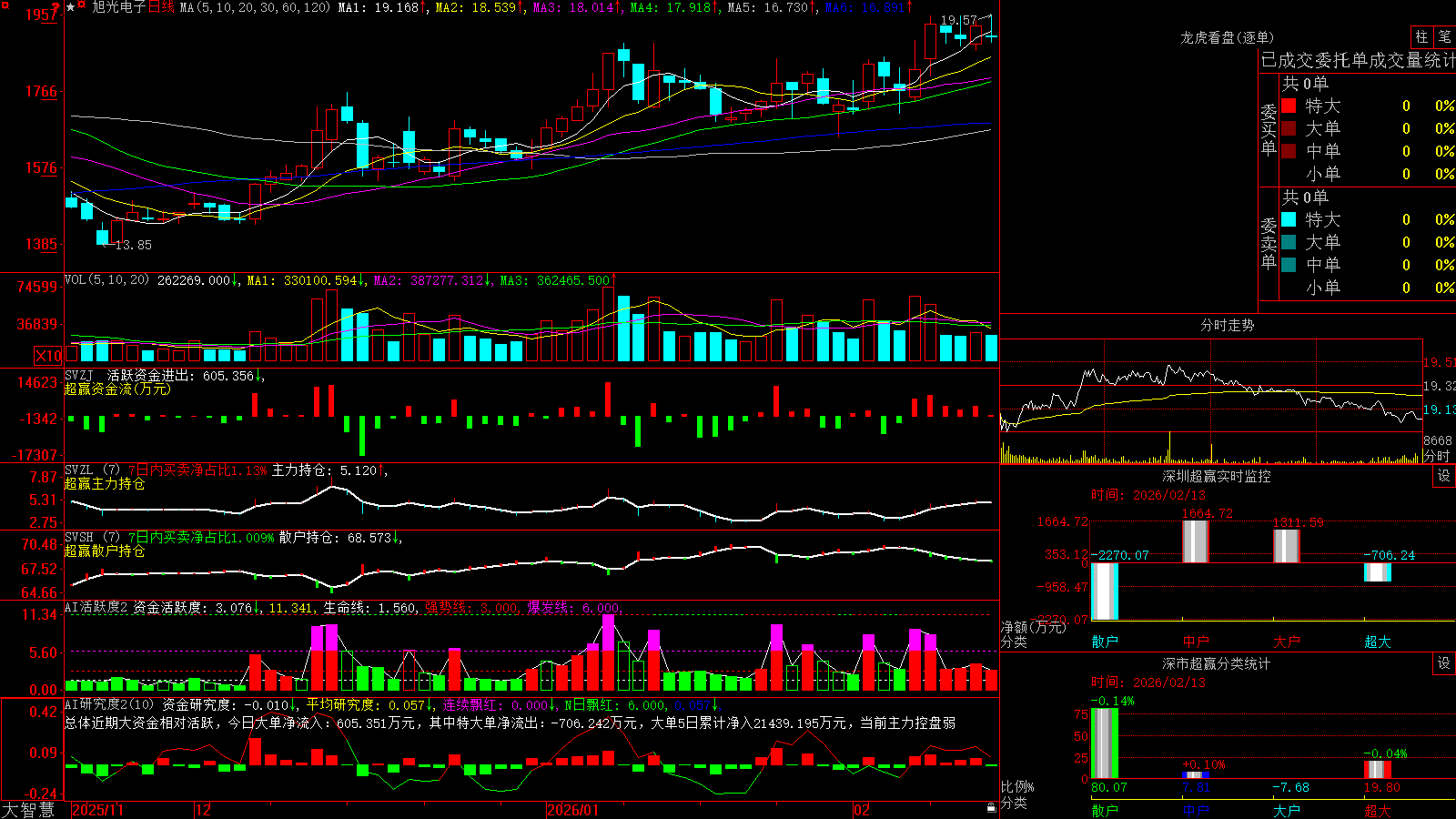Select 散户 category under 深圳超赢实时监控

tap(1105, 642)
